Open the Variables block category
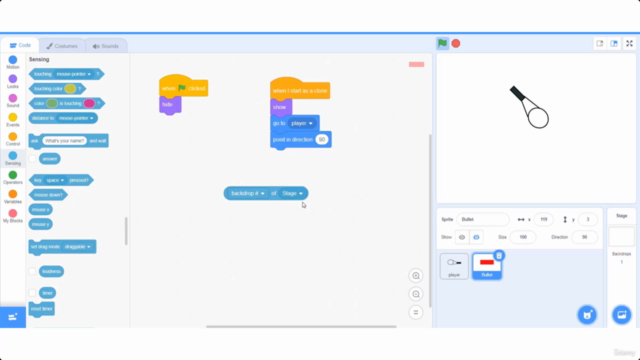The height and width of the screenshot is (360, 640). [13, 197]
